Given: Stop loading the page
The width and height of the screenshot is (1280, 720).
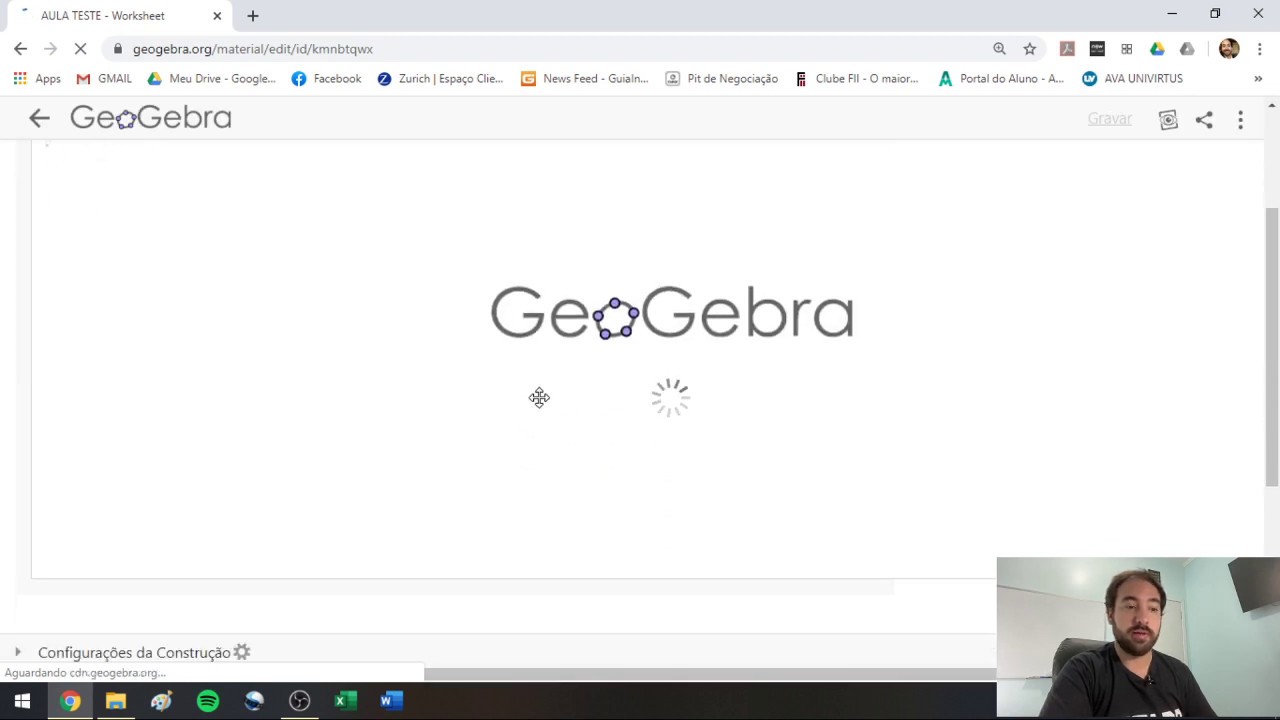Looking at the screenshot, I should [82, 48].
